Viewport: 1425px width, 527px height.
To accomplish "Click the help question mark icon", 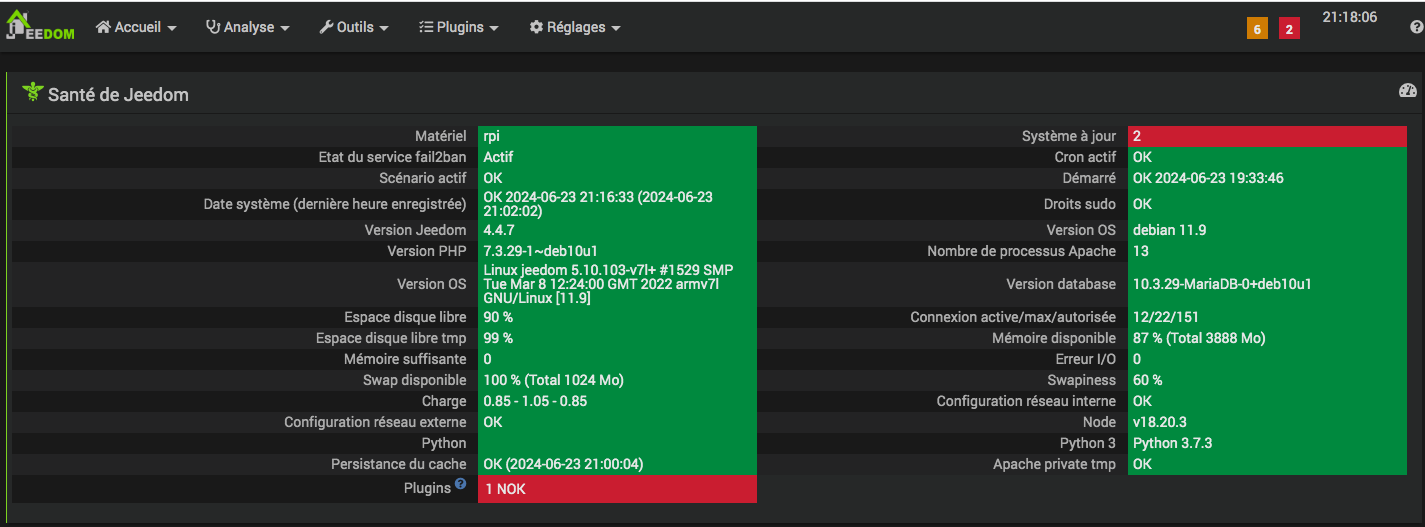I will (1416, 28).
